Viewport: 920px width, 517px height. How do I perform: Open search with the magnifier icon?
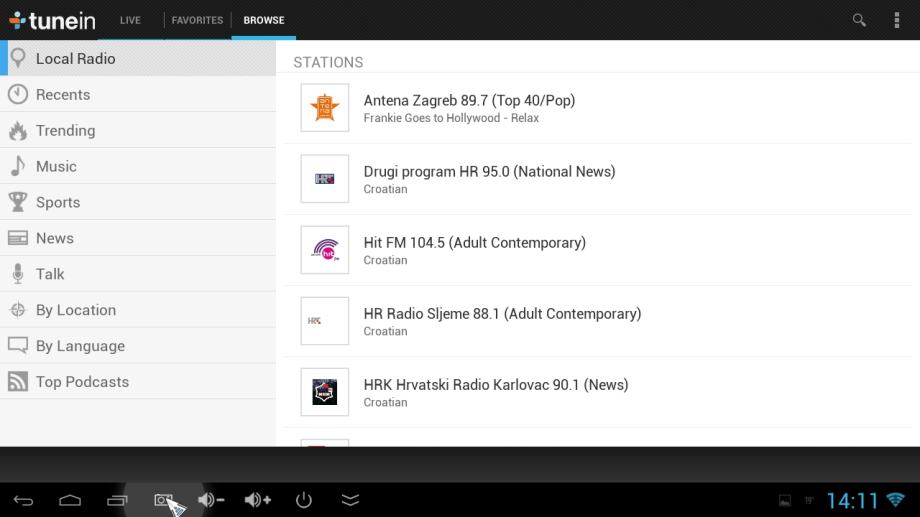click(859, 20)
